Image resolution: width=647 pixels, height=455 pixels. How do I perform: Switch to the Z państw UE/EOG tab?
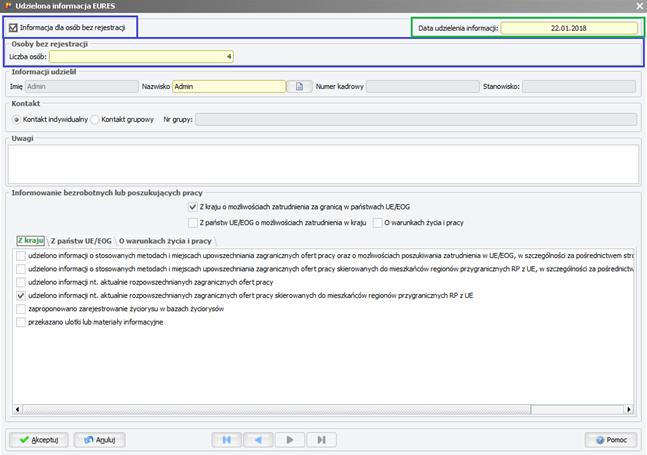(81, 241)
